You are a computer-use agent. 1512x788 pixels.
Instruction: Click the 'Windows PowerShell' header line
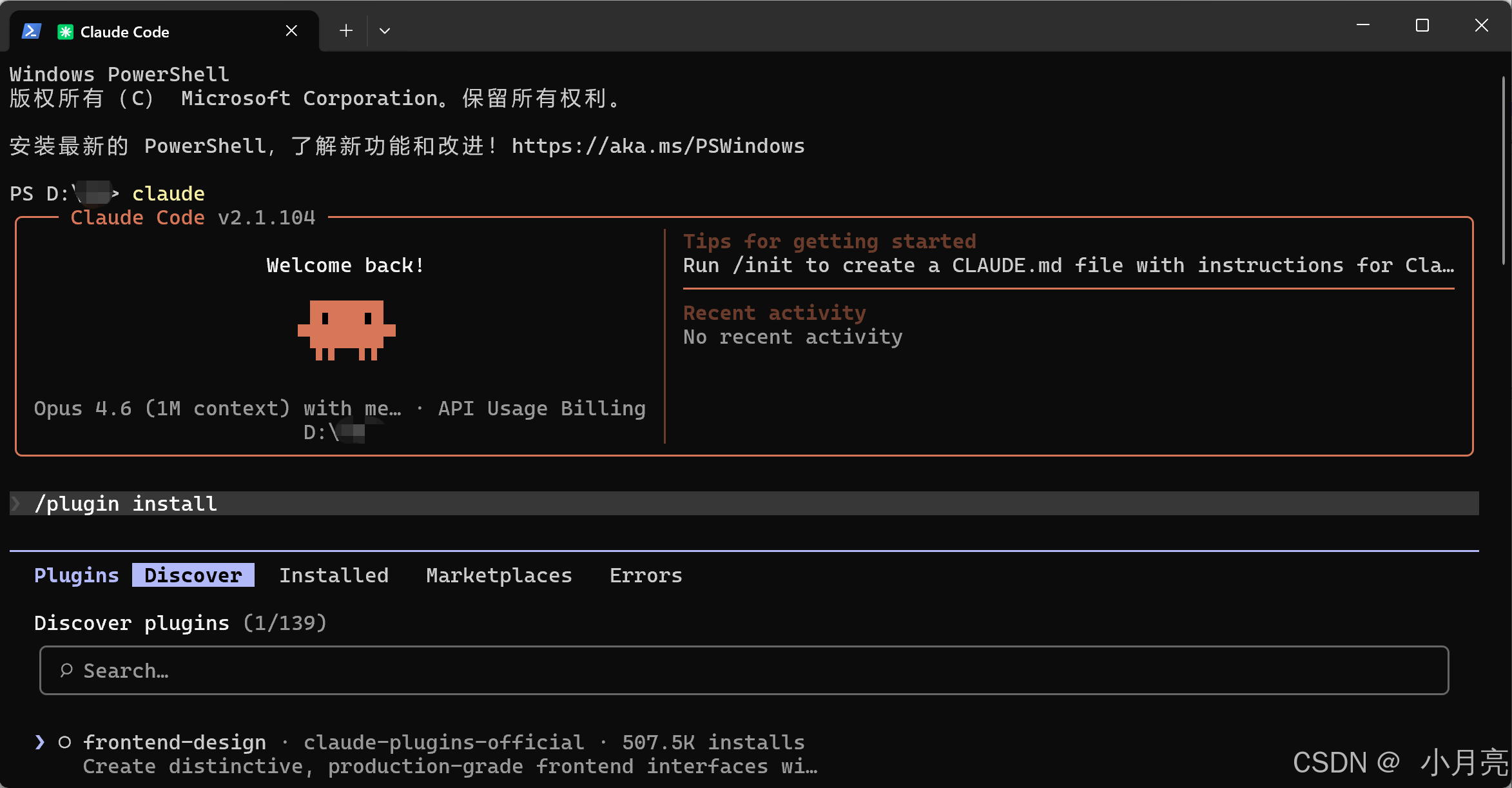point(119,74)
